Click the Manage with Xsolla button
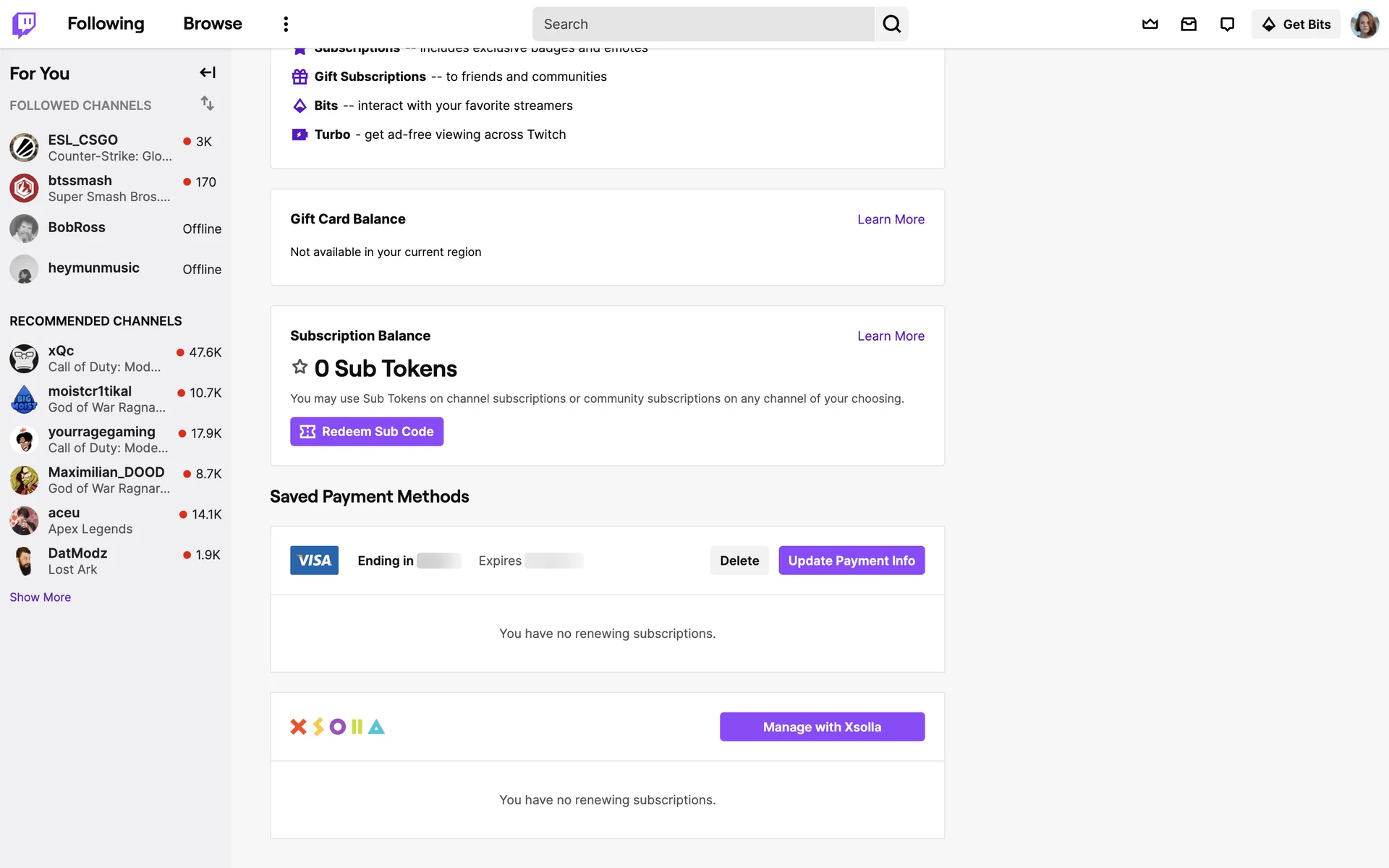This screenshot has height=868, width=1389. 822,727
